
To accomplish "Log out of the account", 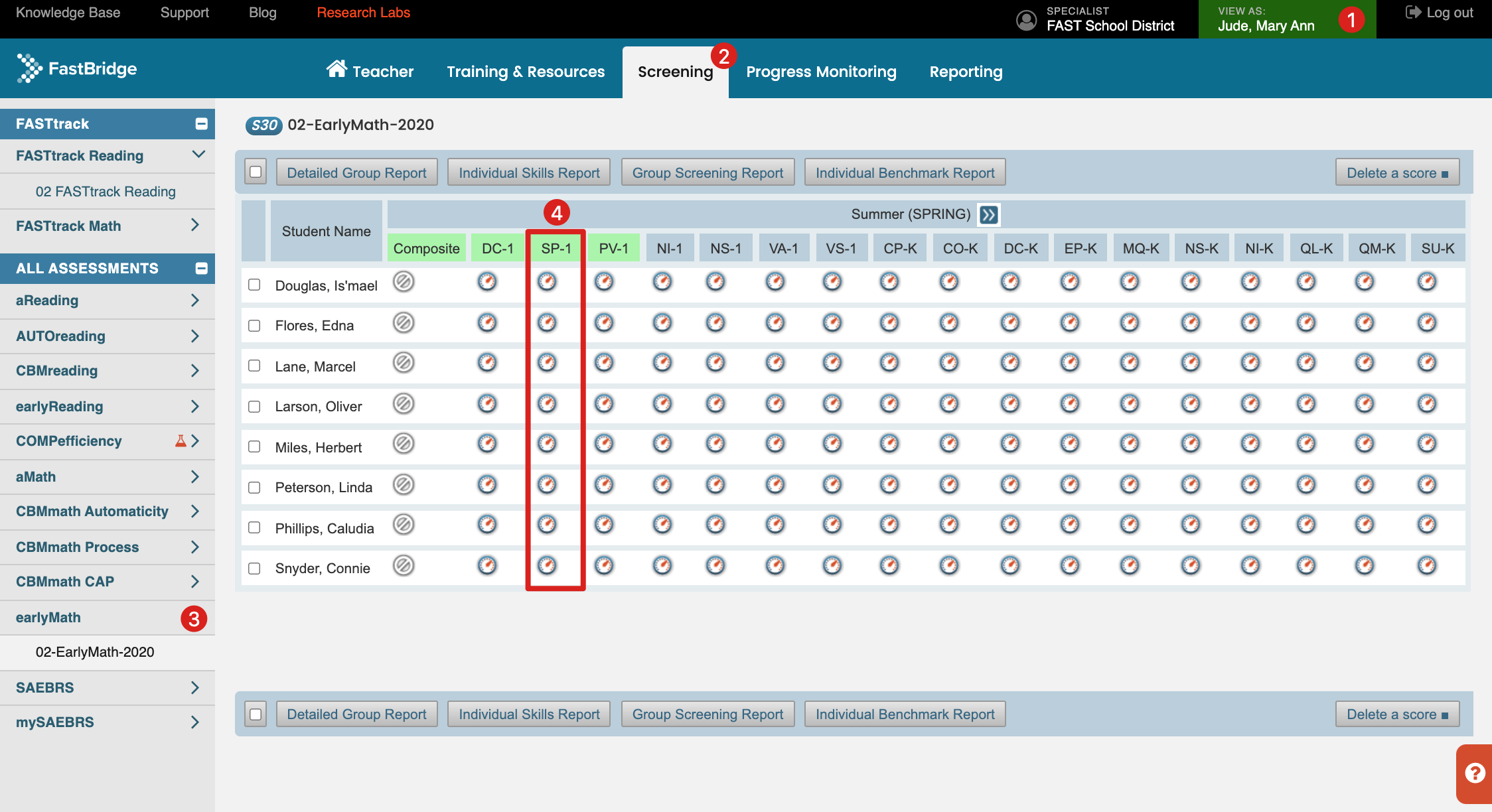I will click(1439, 13).
